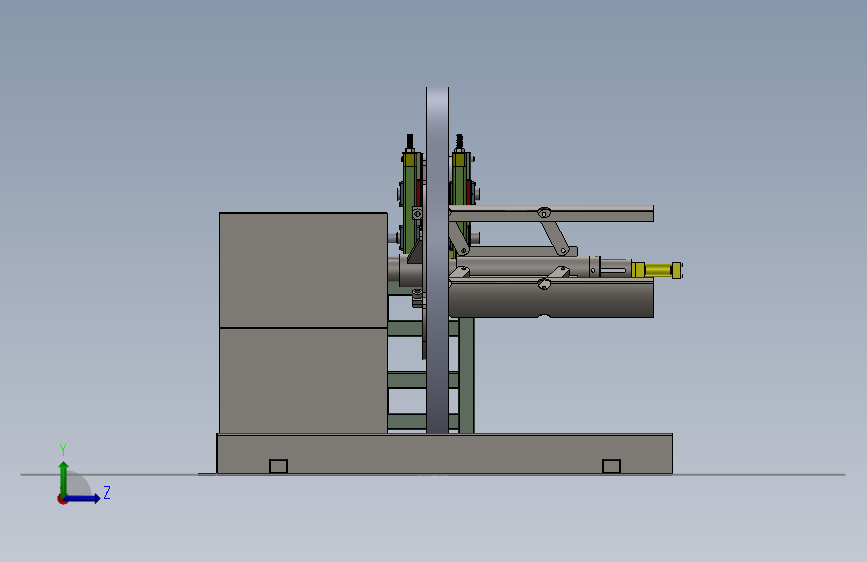Select the right green clamp assembly
867x562 pixels.
(461, 194)
